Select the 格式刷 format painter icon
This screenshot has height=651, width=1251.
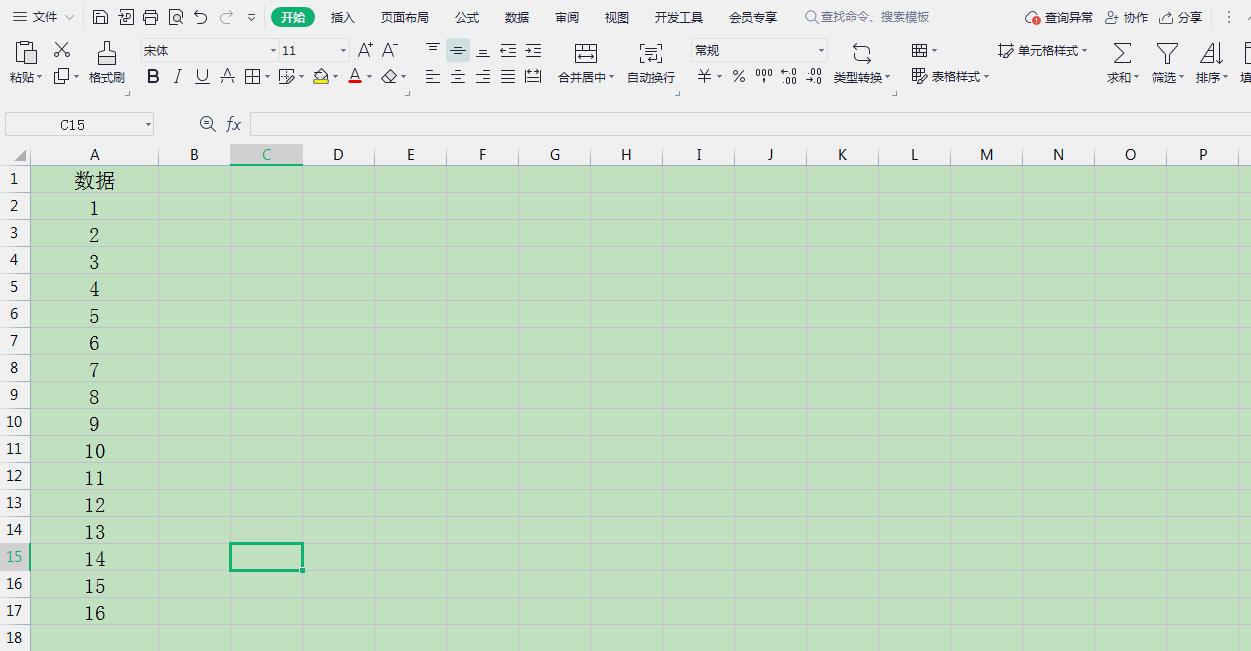click(105, 62)
